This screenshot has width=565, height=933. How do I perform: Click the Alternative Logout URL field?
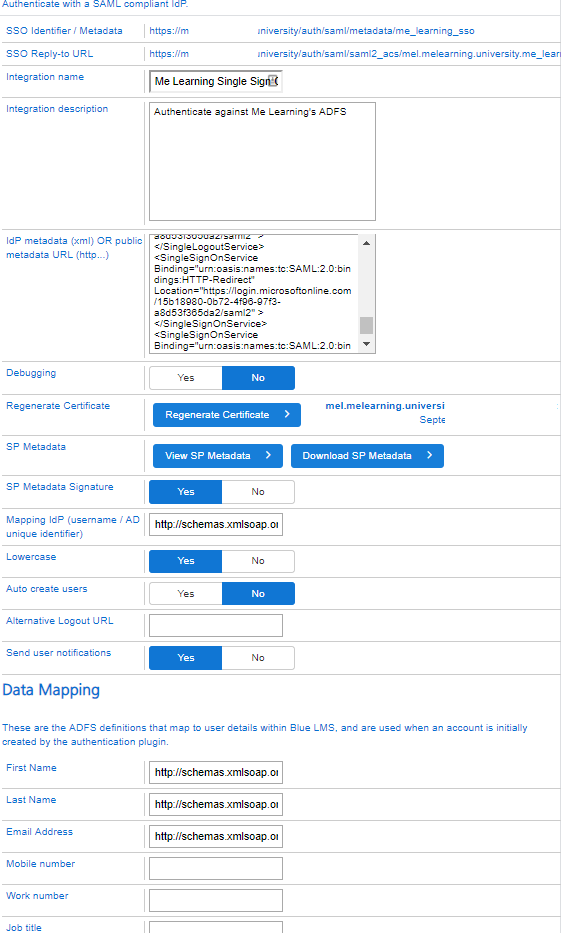pyautogui.click(x=216, y=625)
